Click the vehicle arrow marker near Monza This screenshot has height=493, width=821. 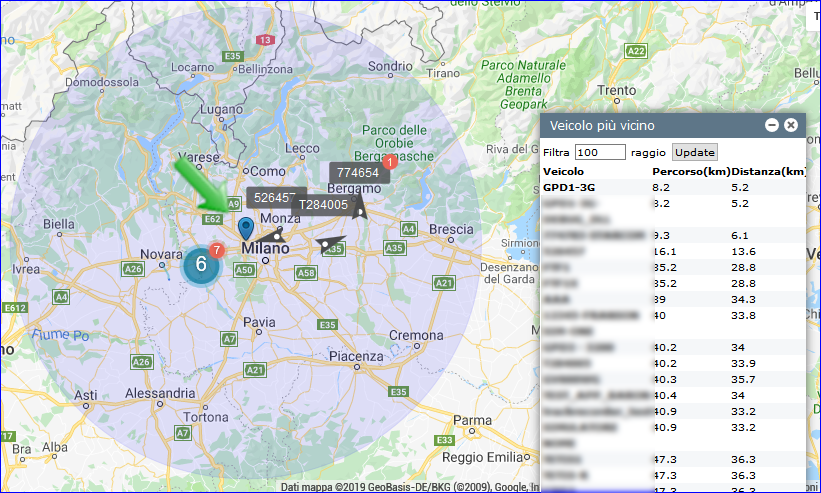click(x=276, y=233)
